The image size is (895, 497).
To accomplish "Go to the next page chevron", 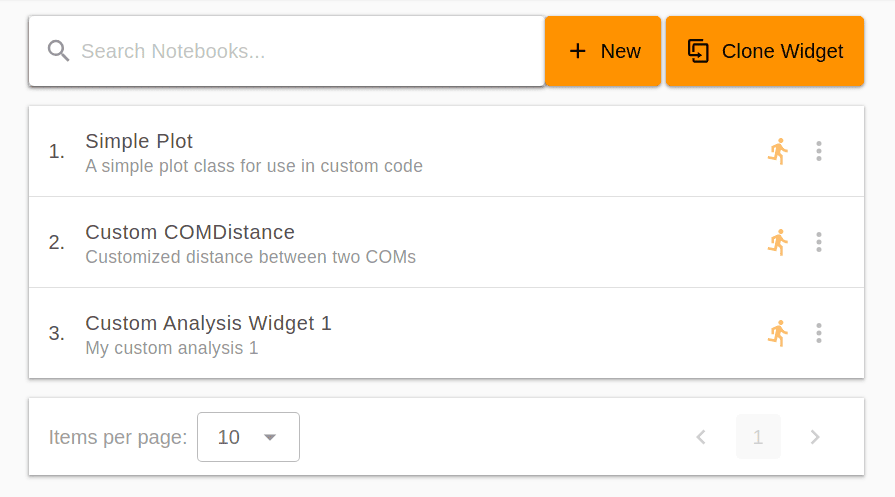I will point(815,437).
